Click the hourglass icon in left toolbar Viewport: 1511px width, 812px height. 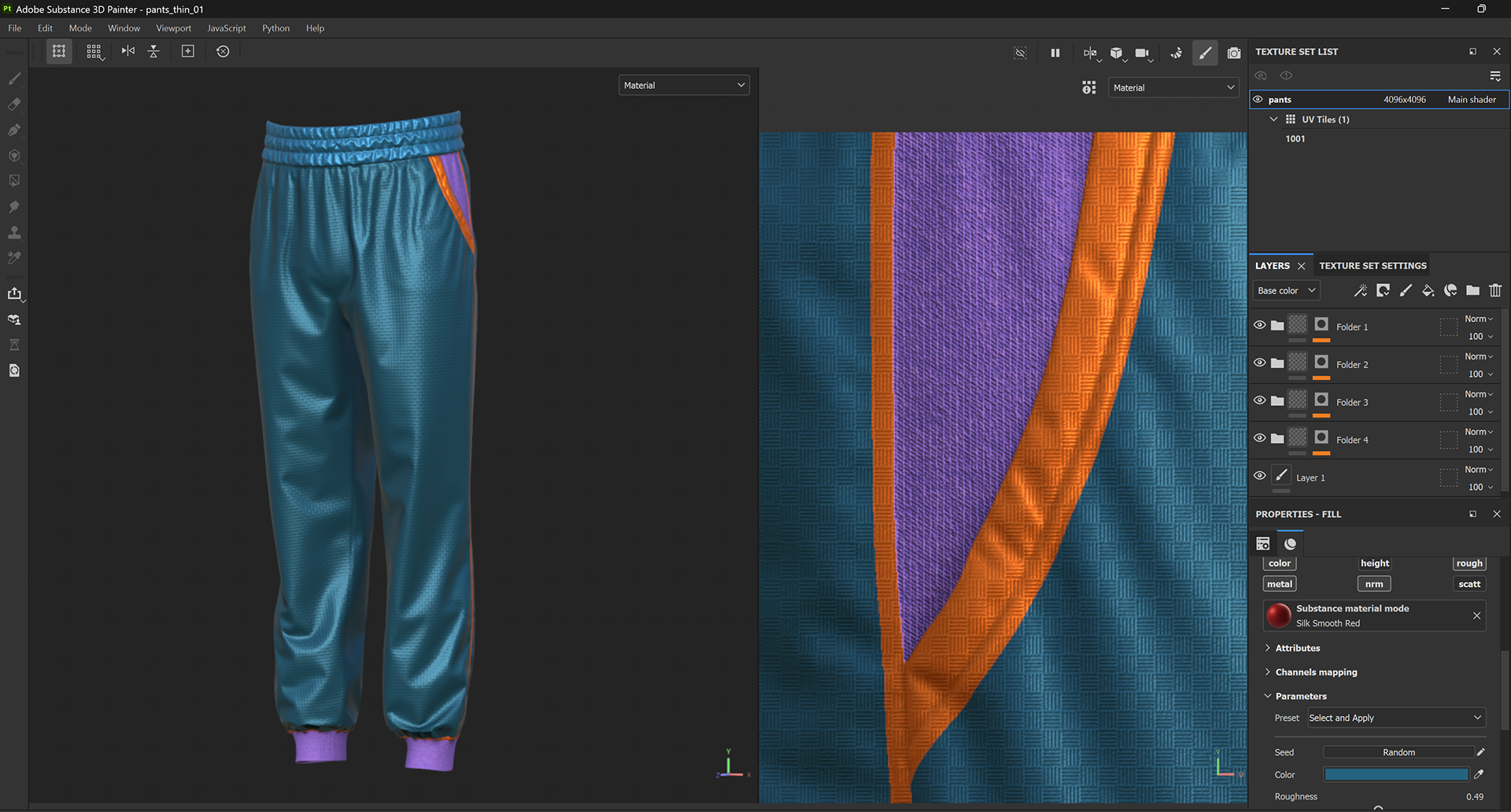click(x=14, y=345)
